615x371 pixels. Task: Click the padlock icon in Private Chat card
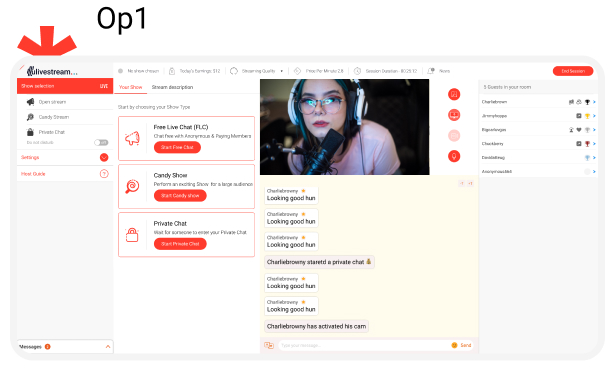pos(132,235)
